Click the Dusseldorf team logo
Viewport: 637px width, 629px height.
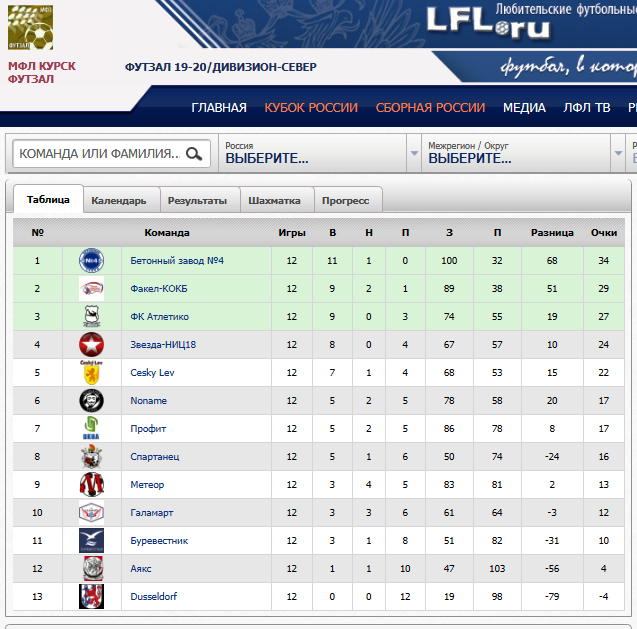92,597
